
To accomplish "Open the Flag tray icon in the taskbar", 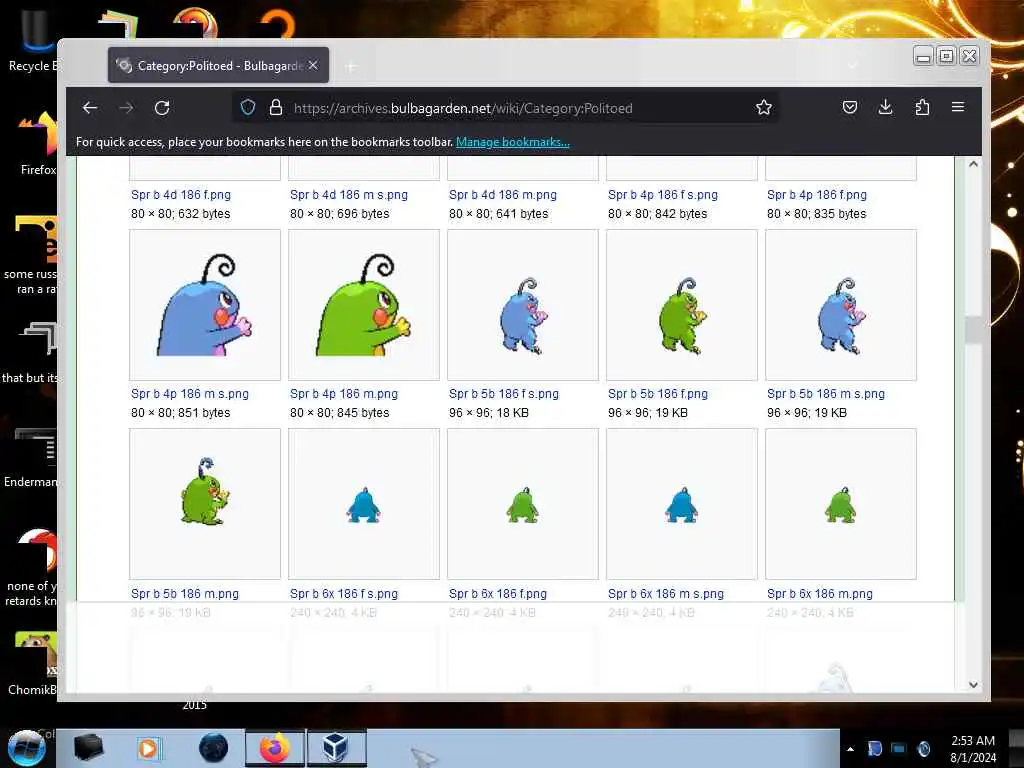I will [x=874, y=748].
